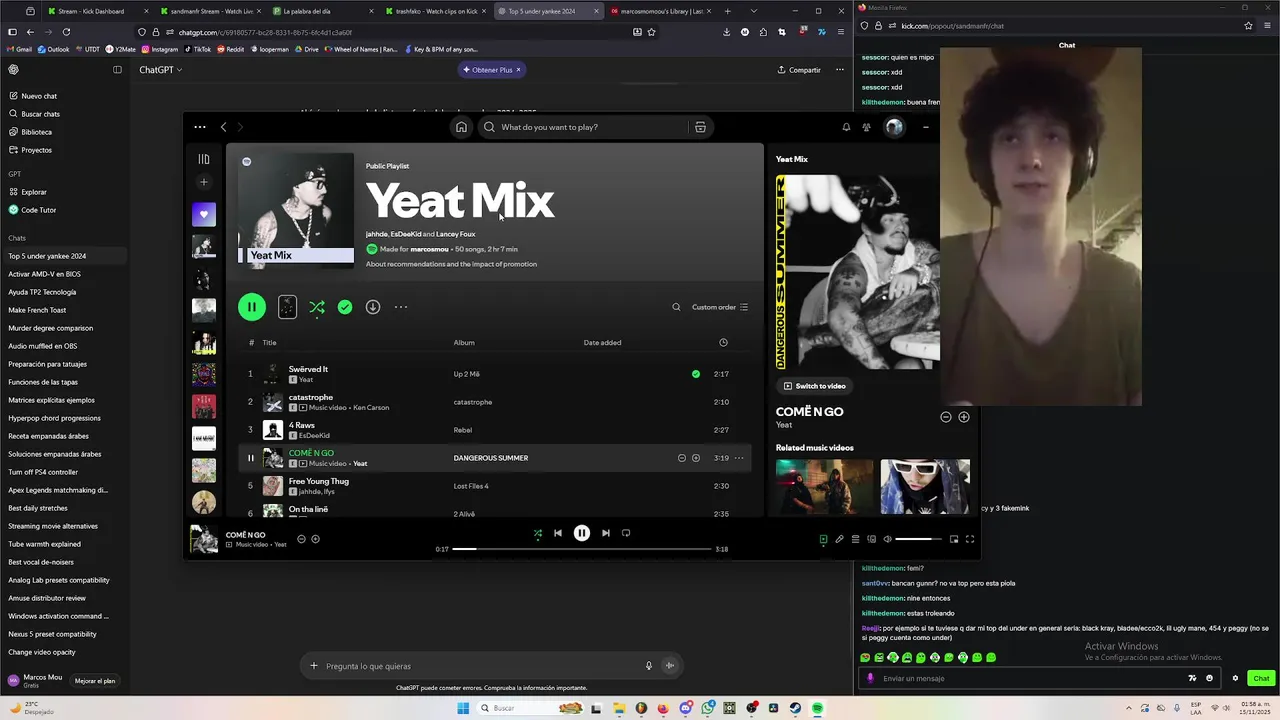This screenshot has width=1280, height=720.
Task: Select the Free Young Thug track
Action: coord(497,486)
